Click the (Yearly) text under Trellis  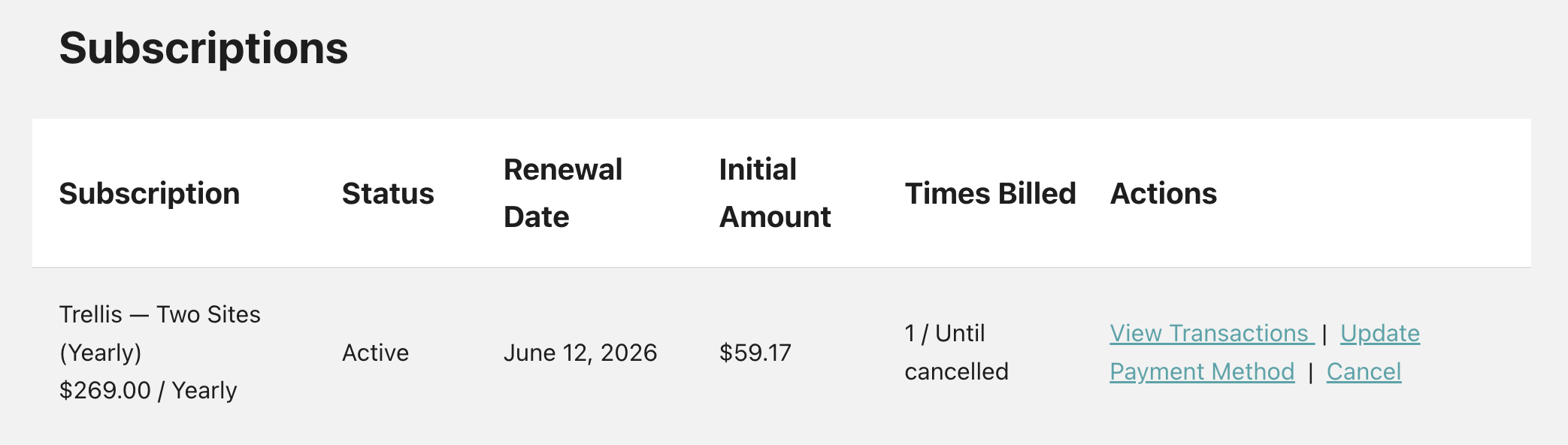[x=101, y=353]
